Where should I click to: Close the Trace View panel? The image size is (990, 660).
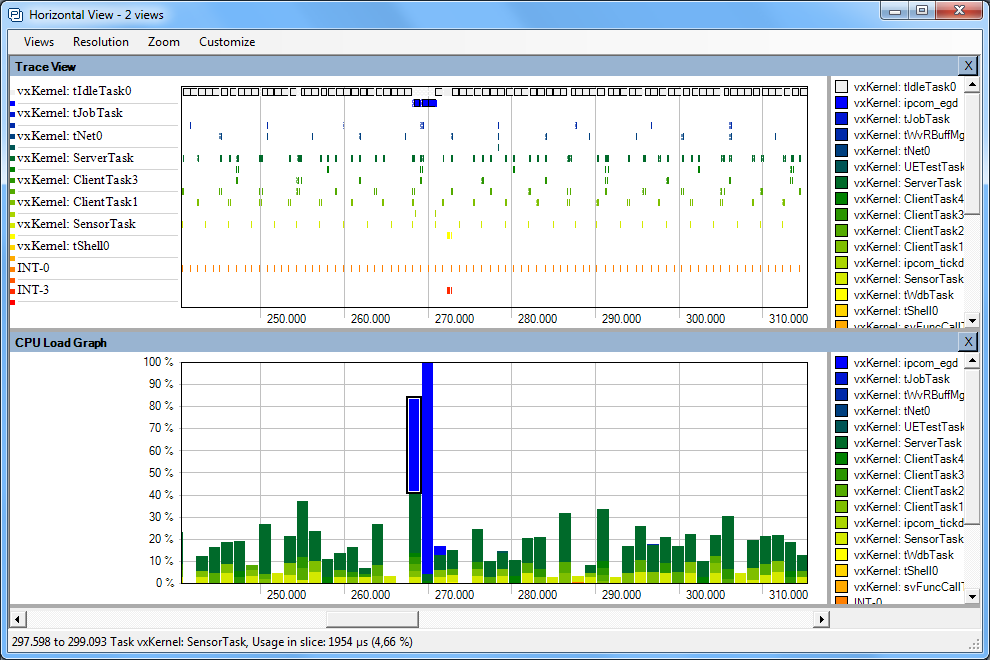(x=968, y=66)
